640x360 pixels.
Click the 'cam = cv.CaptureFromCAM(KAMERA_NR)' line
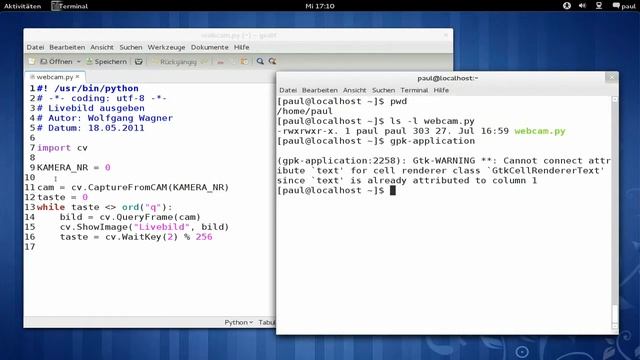tap(133, 187)
